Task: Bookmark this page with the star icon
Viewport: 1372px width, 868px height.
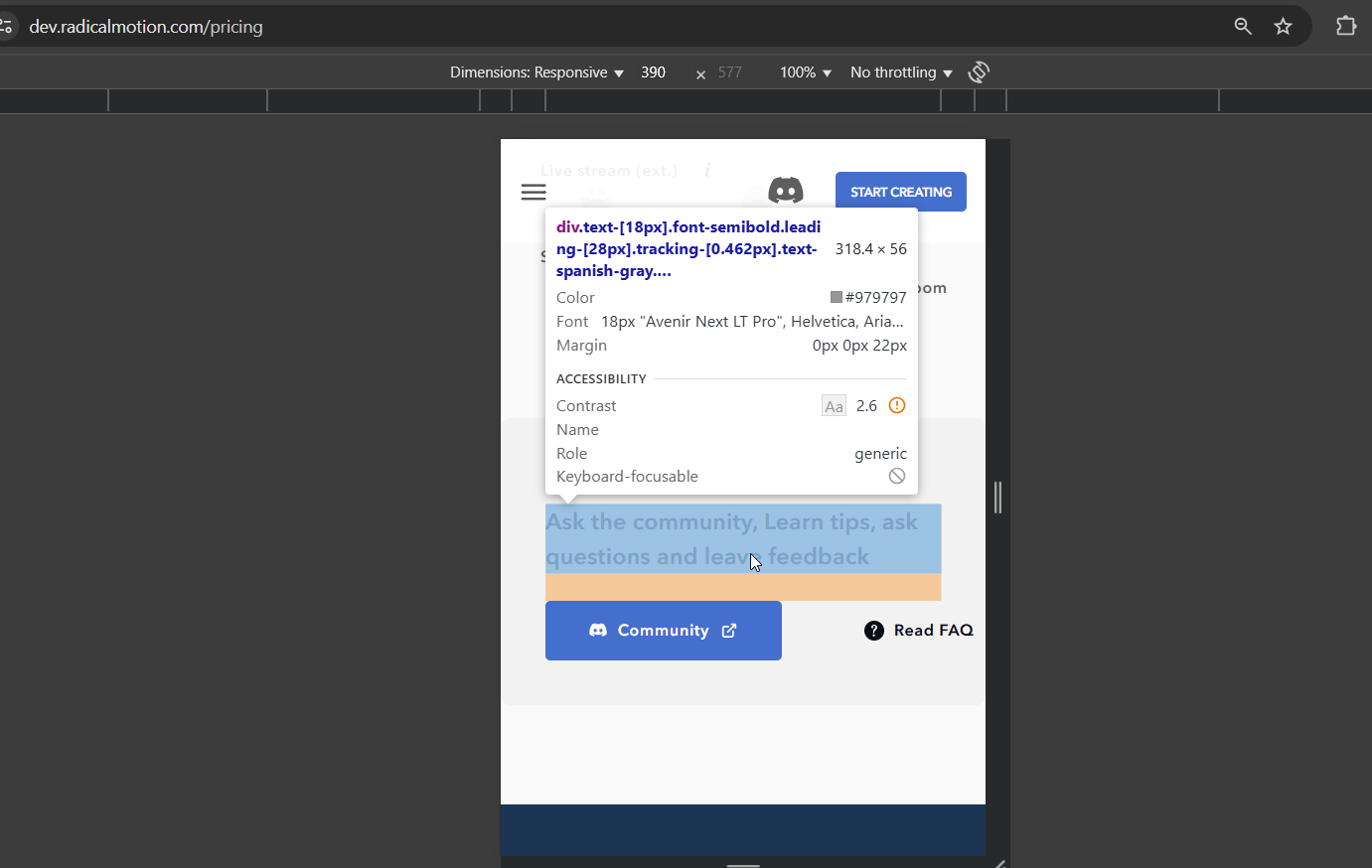Action: pos(1284,26)
